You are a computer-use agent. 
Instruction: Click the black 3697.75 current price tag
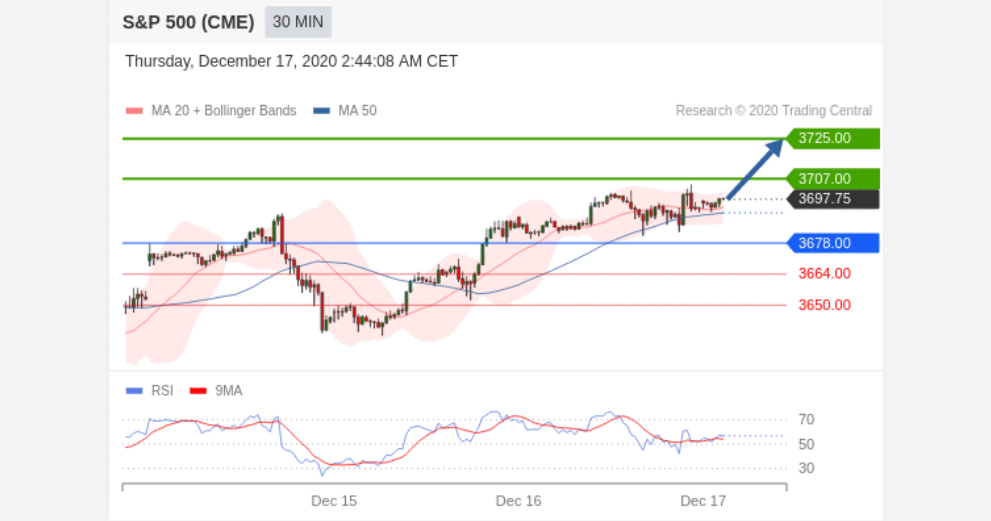(833, 199)
